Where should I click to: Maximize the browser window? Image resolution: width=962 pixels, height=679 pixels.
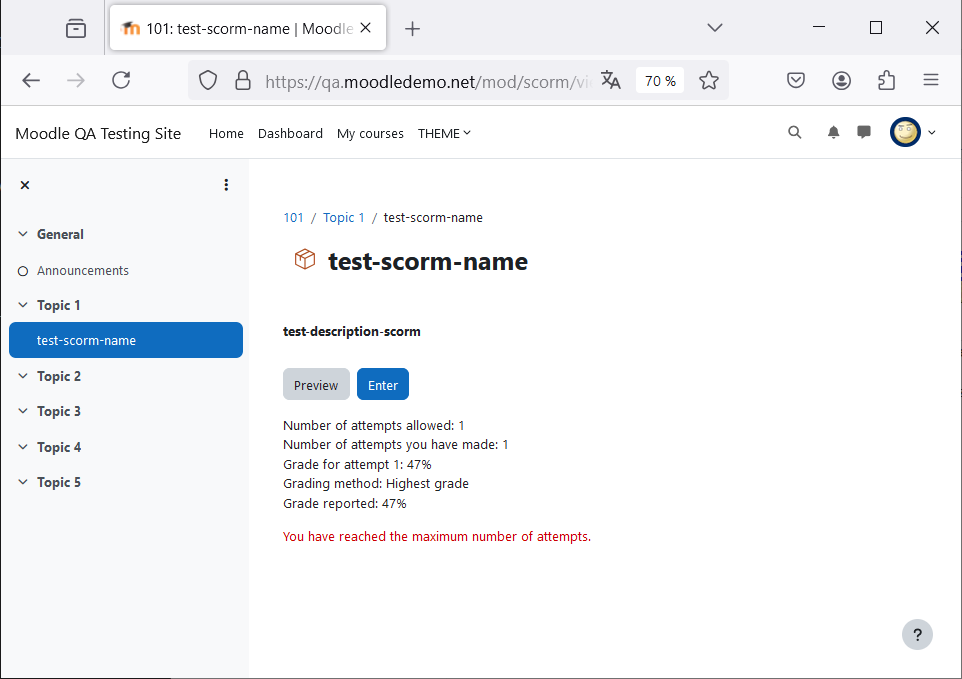876,28
